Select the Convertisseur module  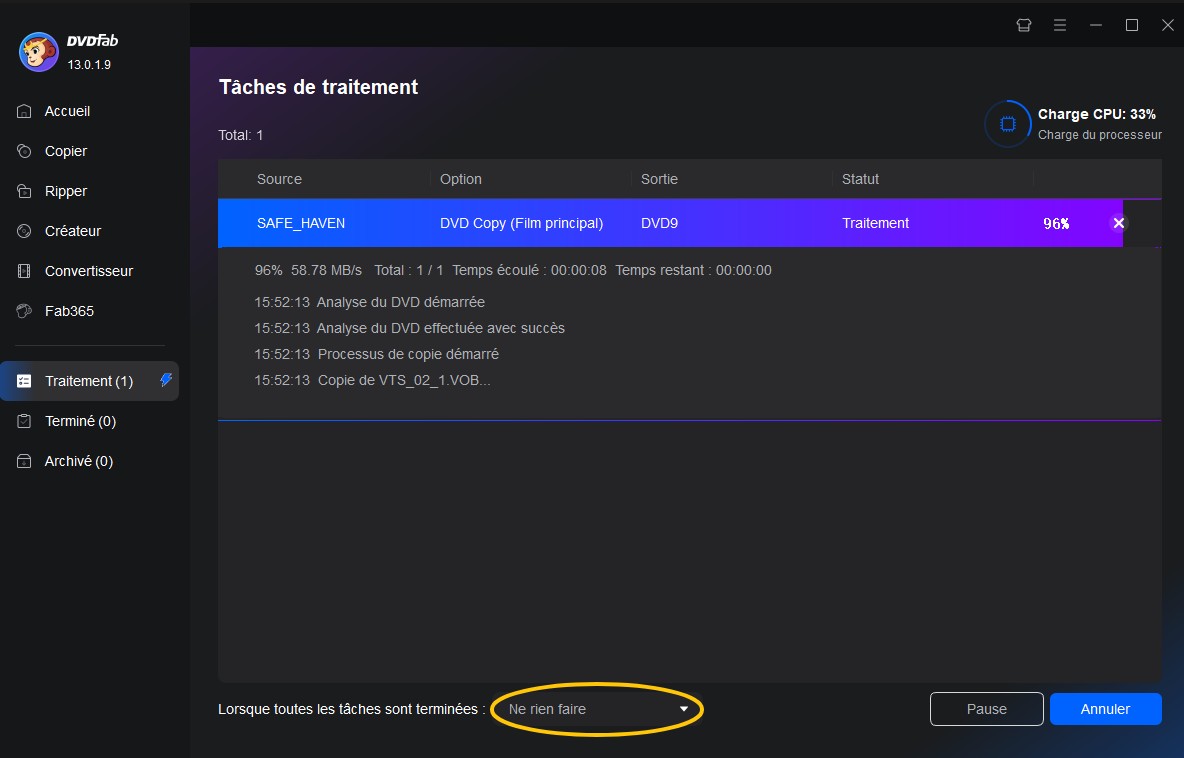(x=89, y=271)
